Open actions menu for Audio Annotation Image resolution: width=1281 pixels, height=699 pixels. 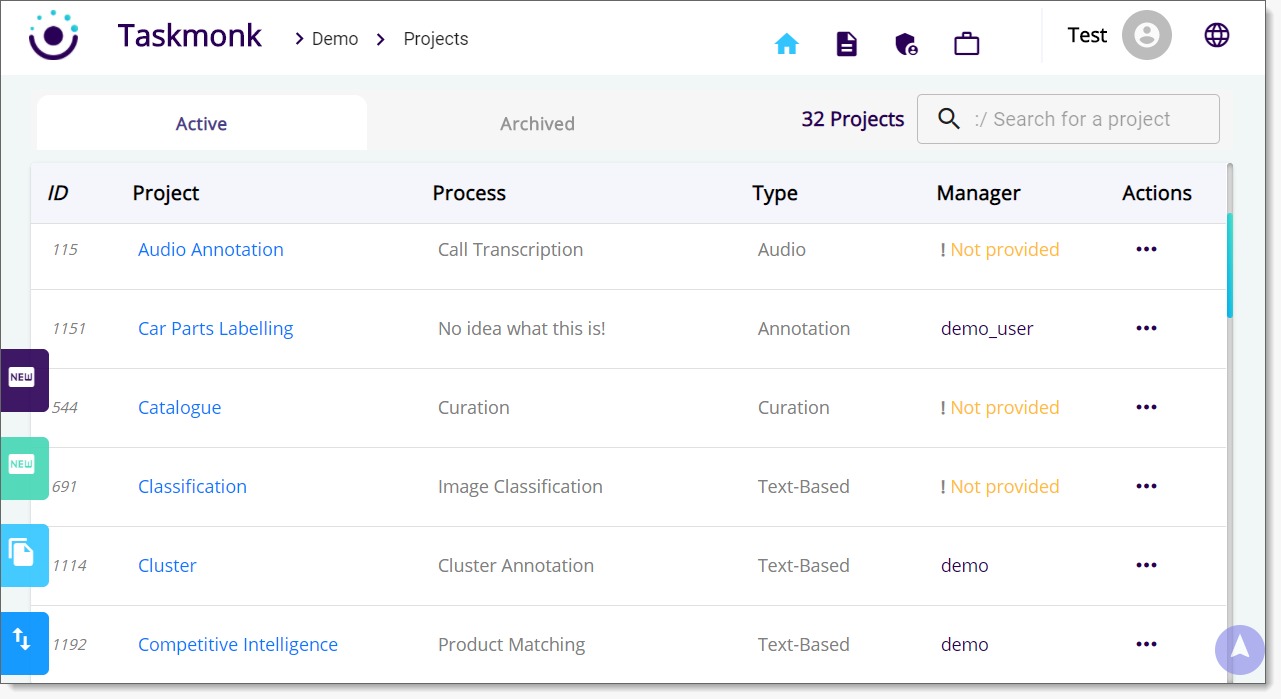coord(1146,249)
